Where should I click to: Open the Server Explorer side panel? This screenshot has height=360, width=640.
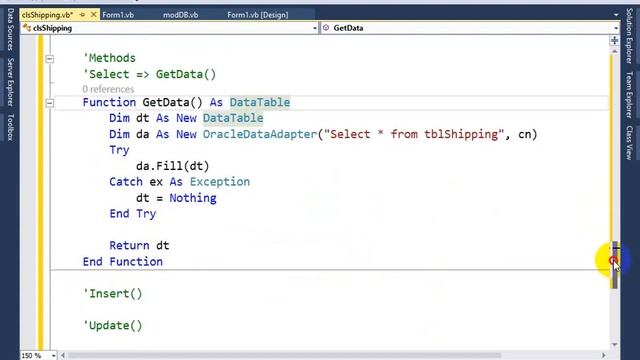tap(11, 82)
